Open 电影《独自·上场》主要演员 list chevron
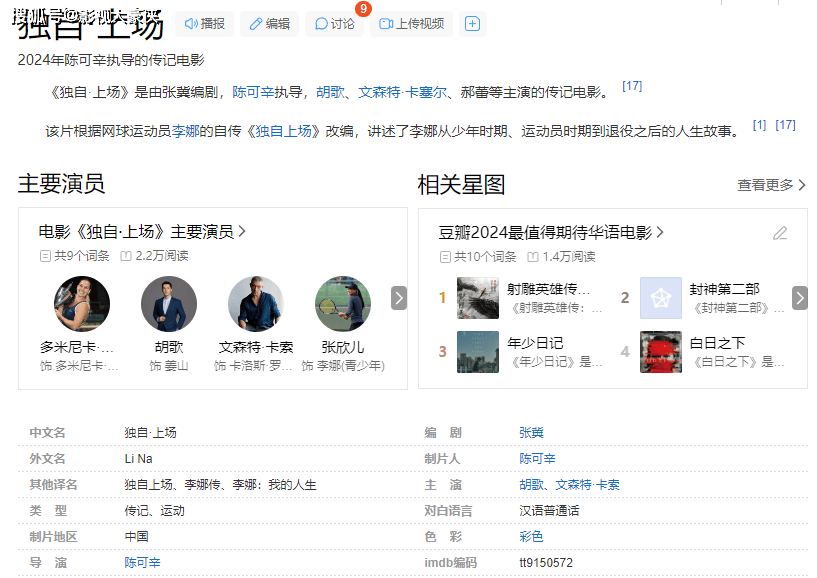 (242, 231)
